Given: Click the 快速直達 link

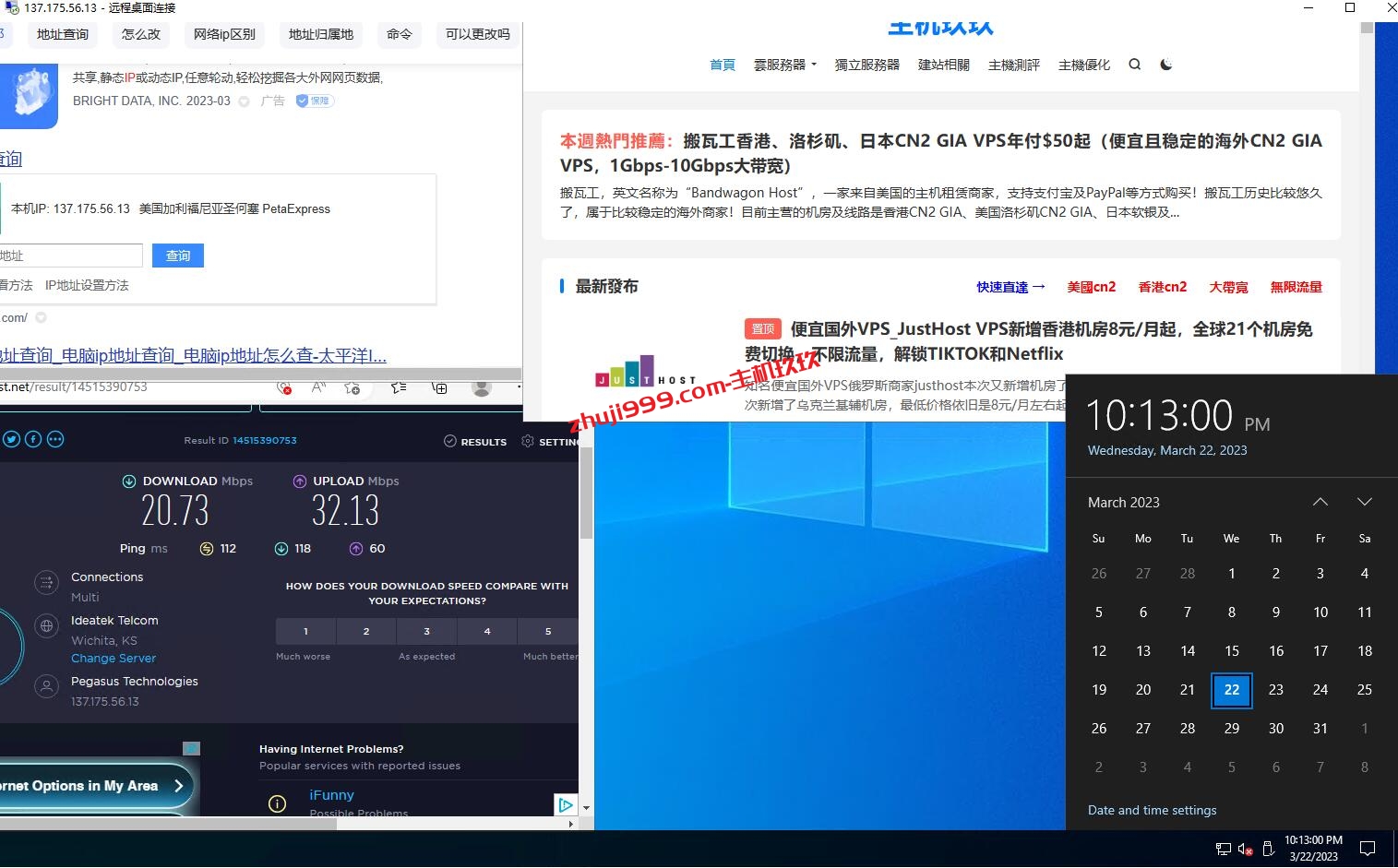Looking at the screenshot, I should [1010, 287].
